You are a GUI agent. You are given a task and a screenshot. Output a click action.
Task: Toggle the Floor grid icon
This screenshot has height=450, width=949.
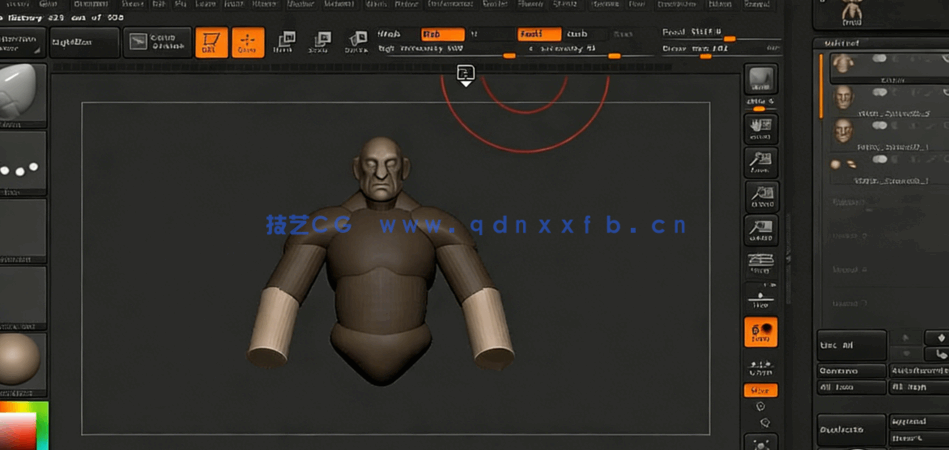[761, 298]
